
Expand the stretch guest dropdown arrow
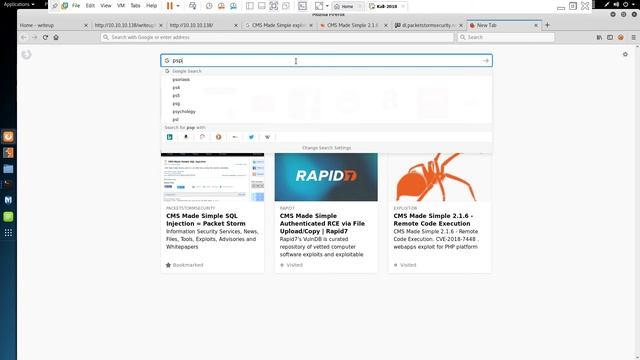(x=327, y=6)
